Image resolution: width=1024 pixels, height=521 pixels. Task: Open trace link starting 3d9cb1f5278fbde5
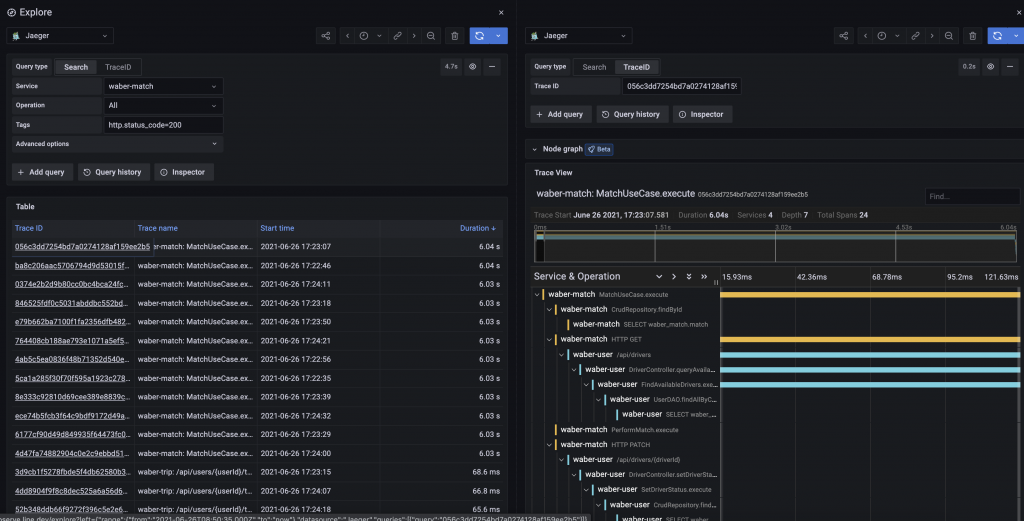point(72,472)
